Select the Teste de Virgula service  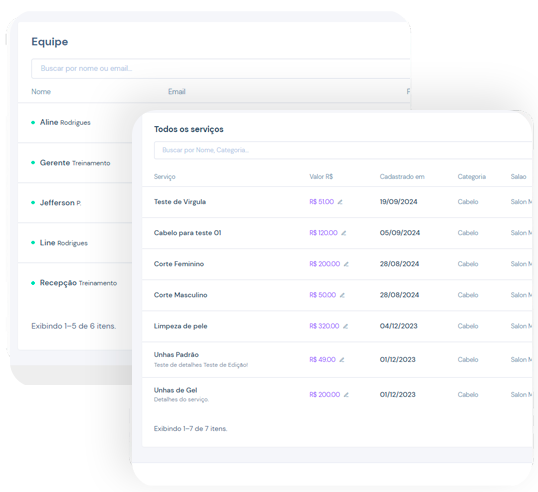point(180,202)
